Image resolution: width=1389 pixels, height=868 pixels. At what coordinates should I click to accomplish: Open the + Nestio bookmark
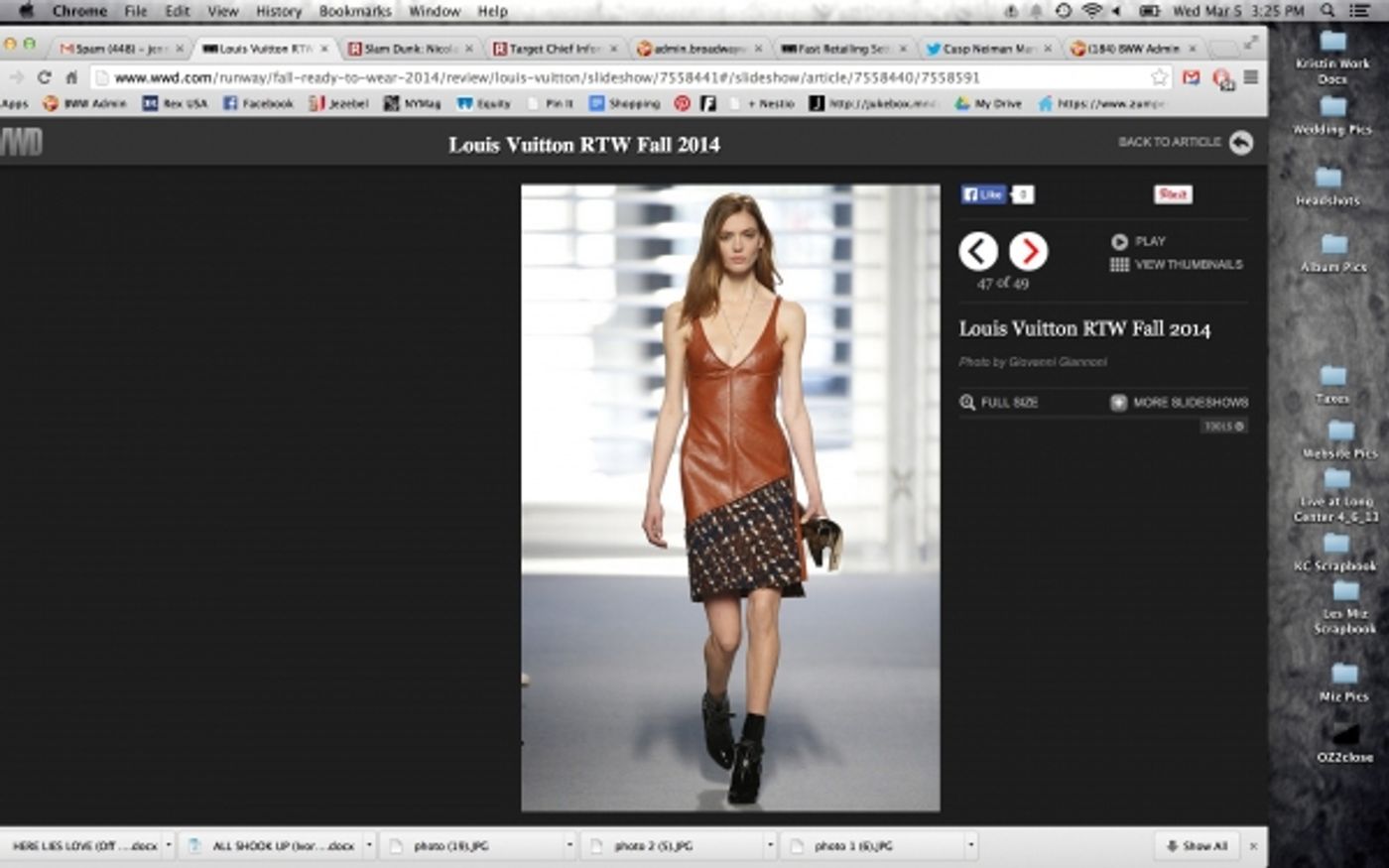click(763, 103)
